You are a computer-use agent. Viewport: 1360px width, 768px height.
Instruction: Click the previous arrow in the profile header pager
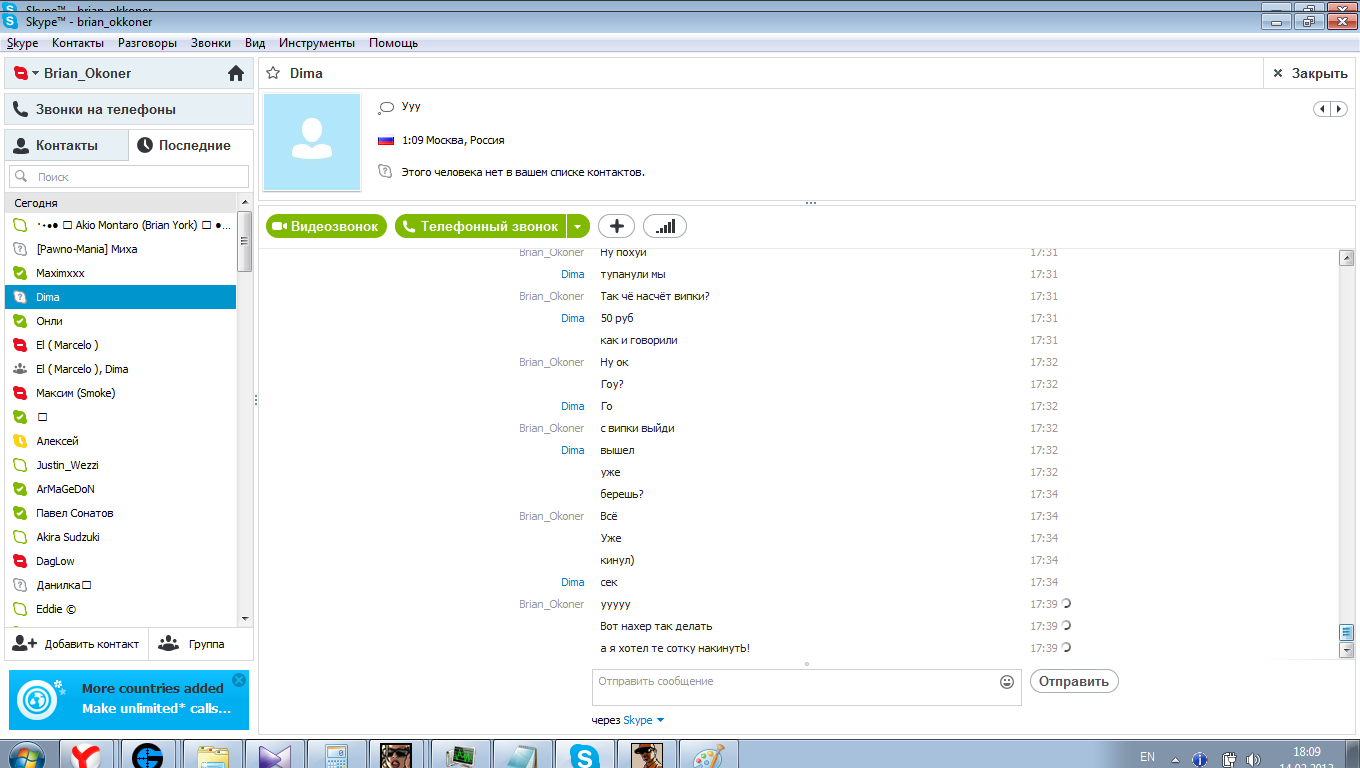pos(1322,109)
